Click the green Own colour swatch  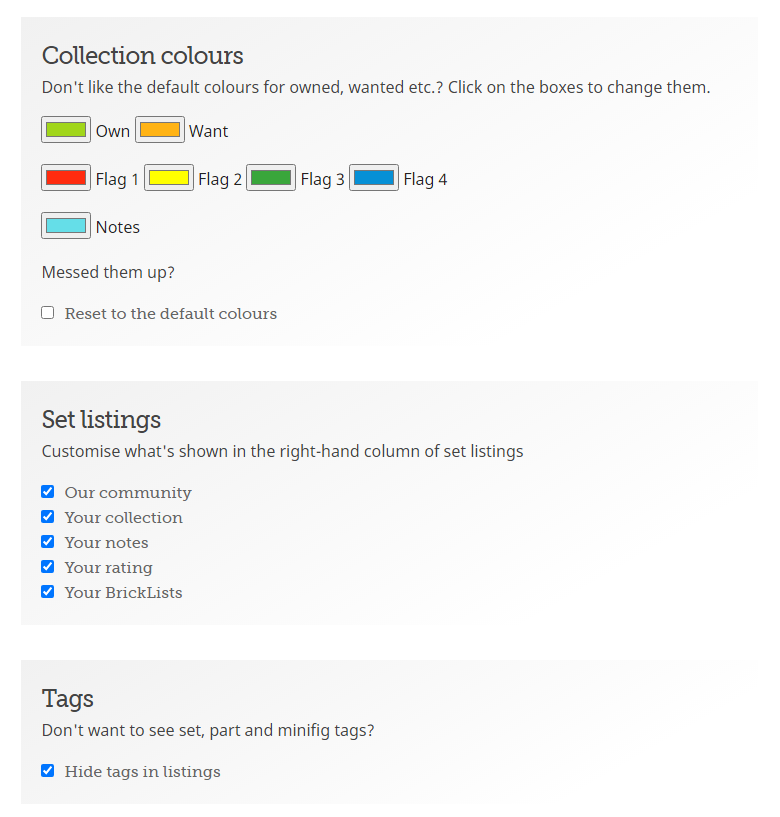66,130
